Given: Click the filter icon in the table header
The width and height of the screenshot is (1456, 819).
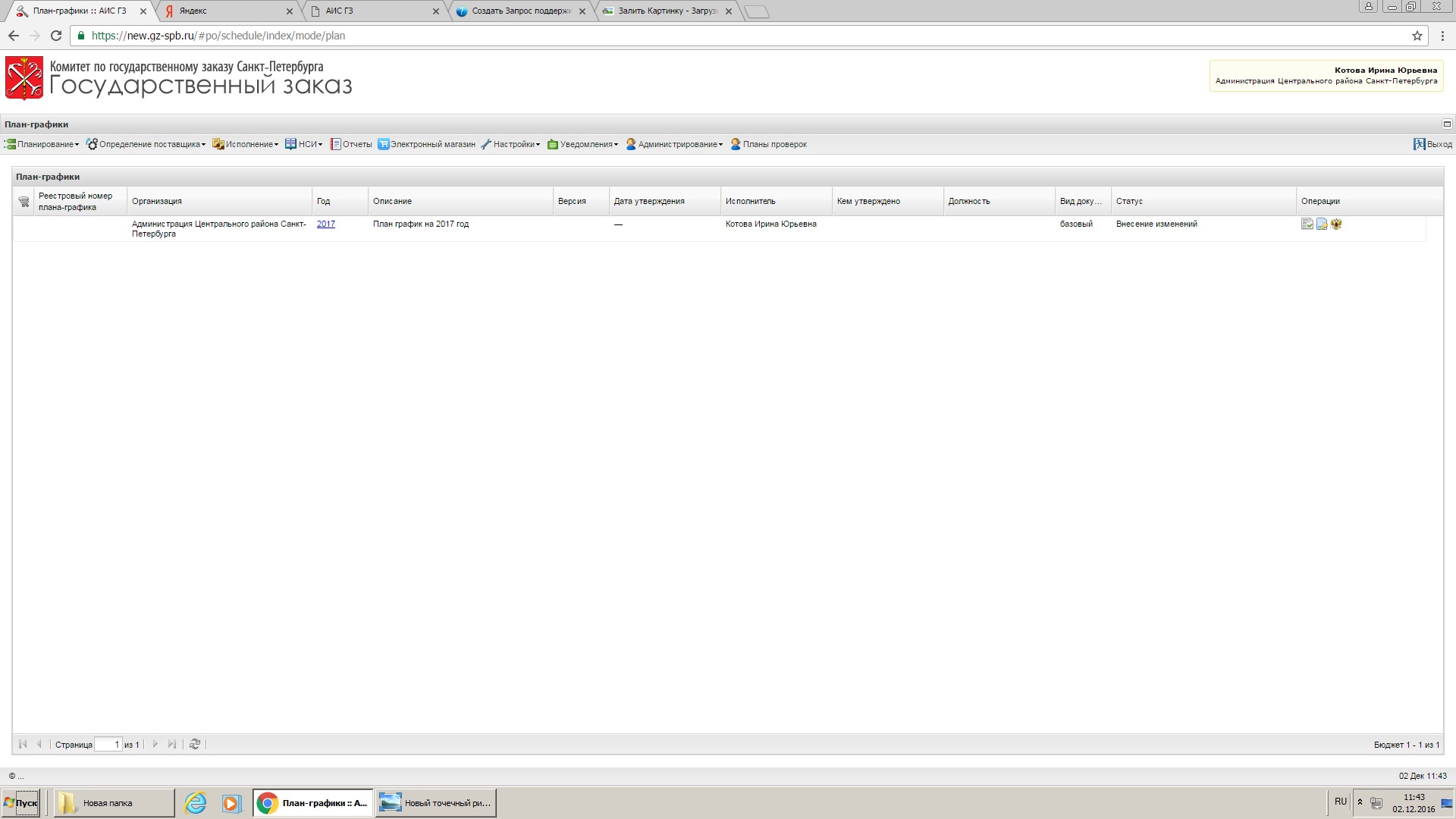Looking at the screenshot, I should (x=24, y=202).
